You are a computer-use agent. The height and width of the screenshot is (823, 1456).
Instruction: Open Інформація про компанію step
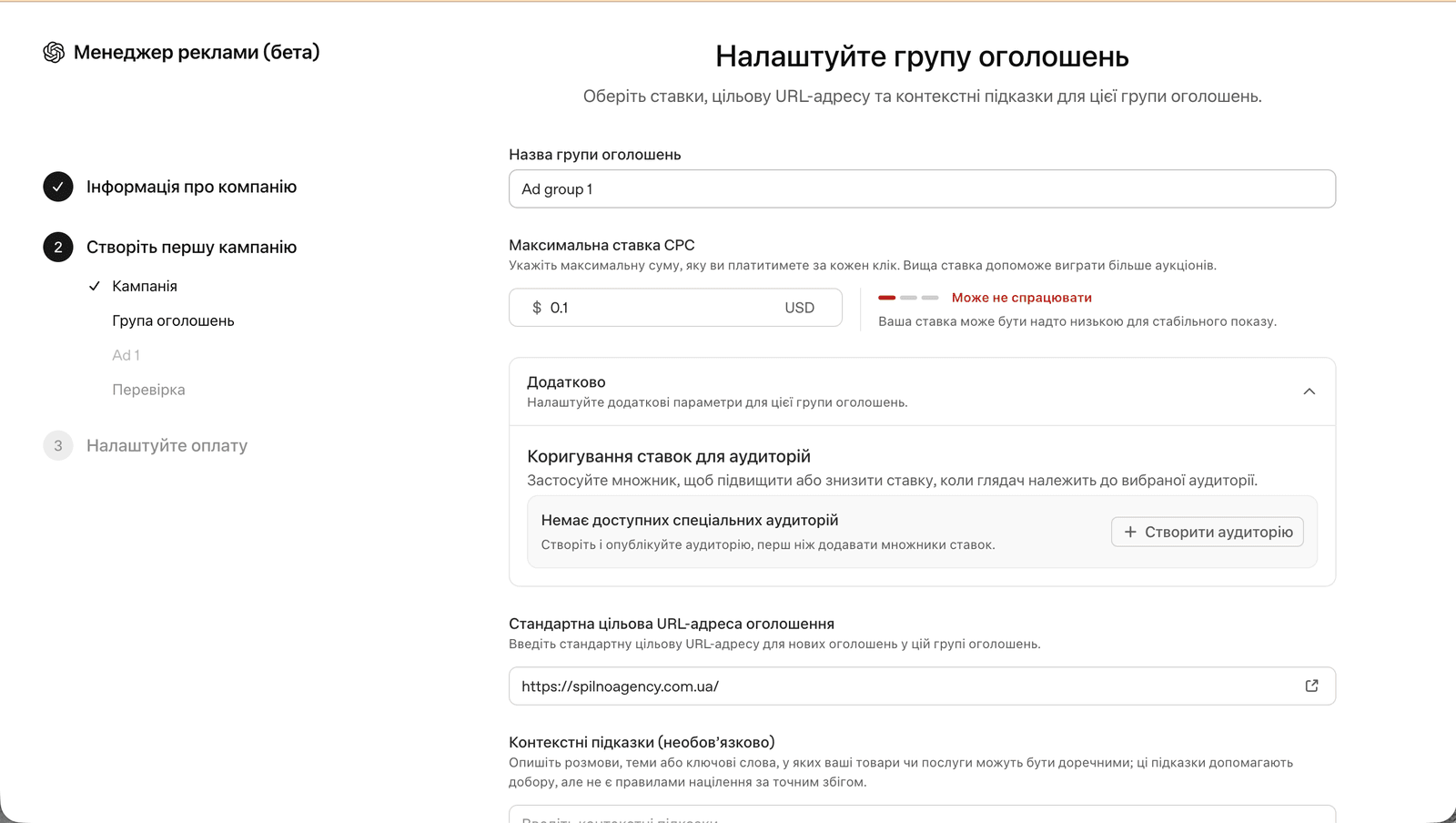pyautogui.click(x=191, y=187)
